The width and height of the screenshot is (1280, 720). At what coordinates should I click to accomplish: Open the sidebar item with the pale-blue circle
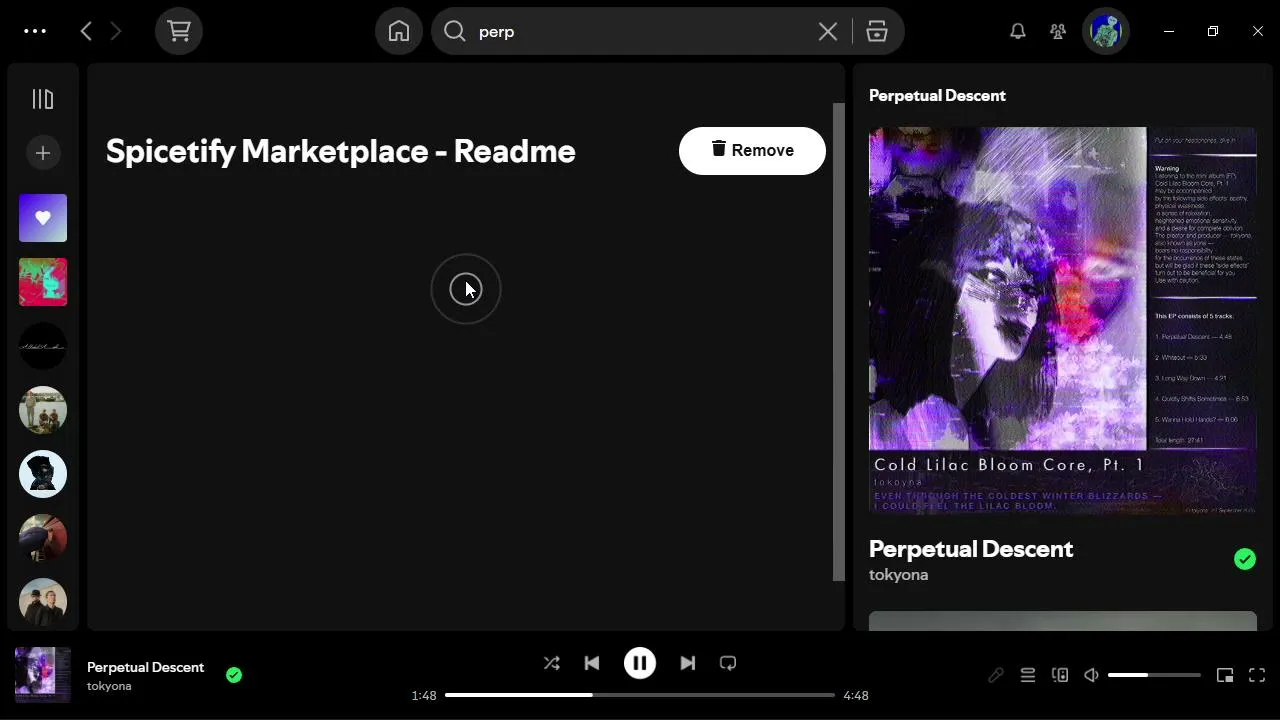[x=43, y=474]
